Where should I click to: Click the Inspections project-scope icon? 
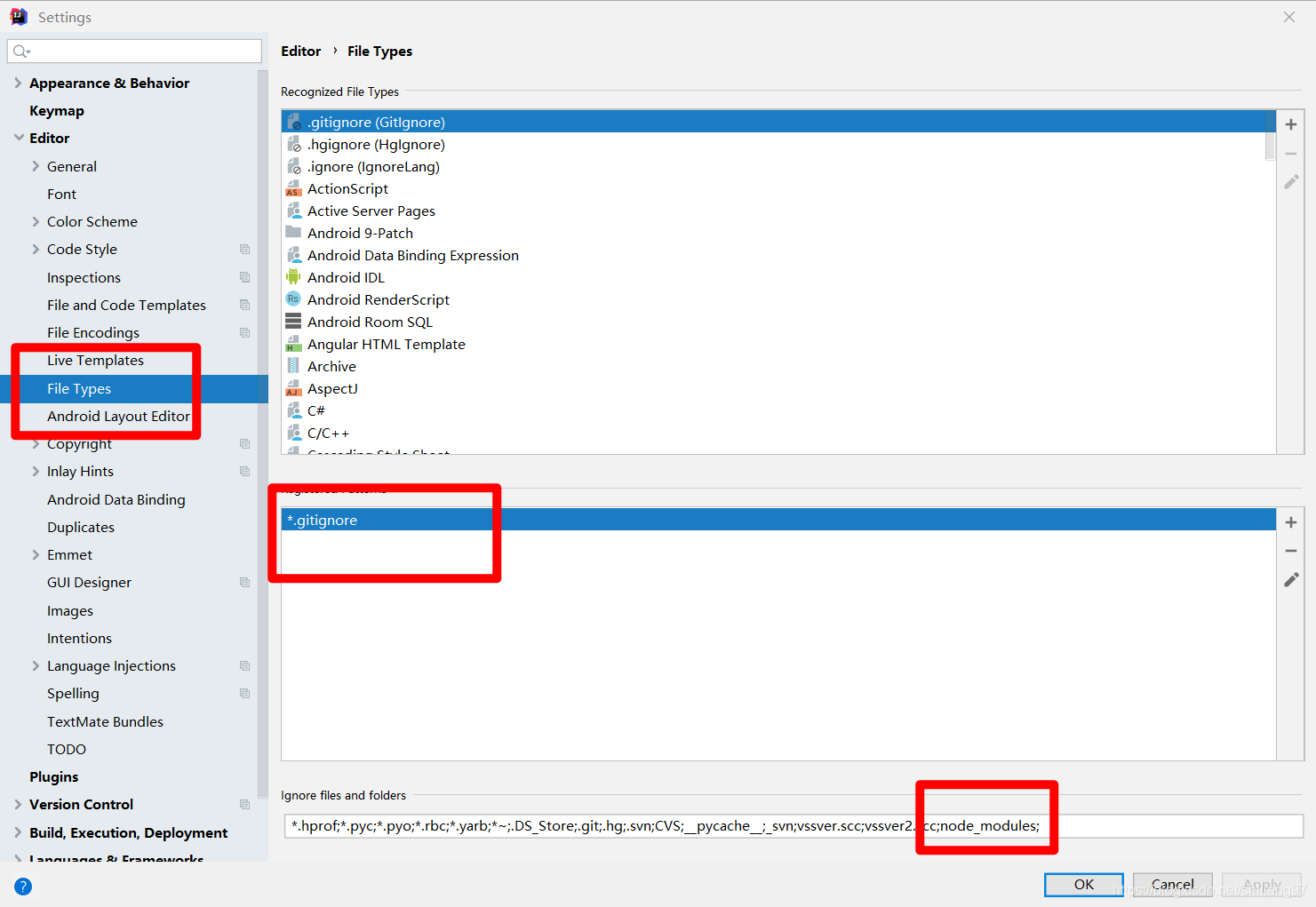tap(244, 277)
